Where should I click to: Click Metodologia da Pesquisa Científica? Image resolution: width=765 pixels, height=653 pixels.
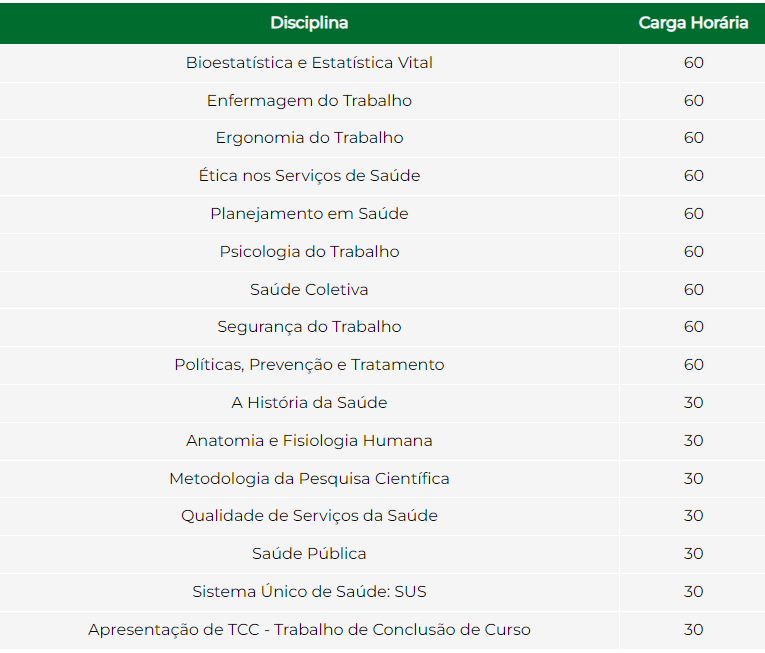pos(309,479)
